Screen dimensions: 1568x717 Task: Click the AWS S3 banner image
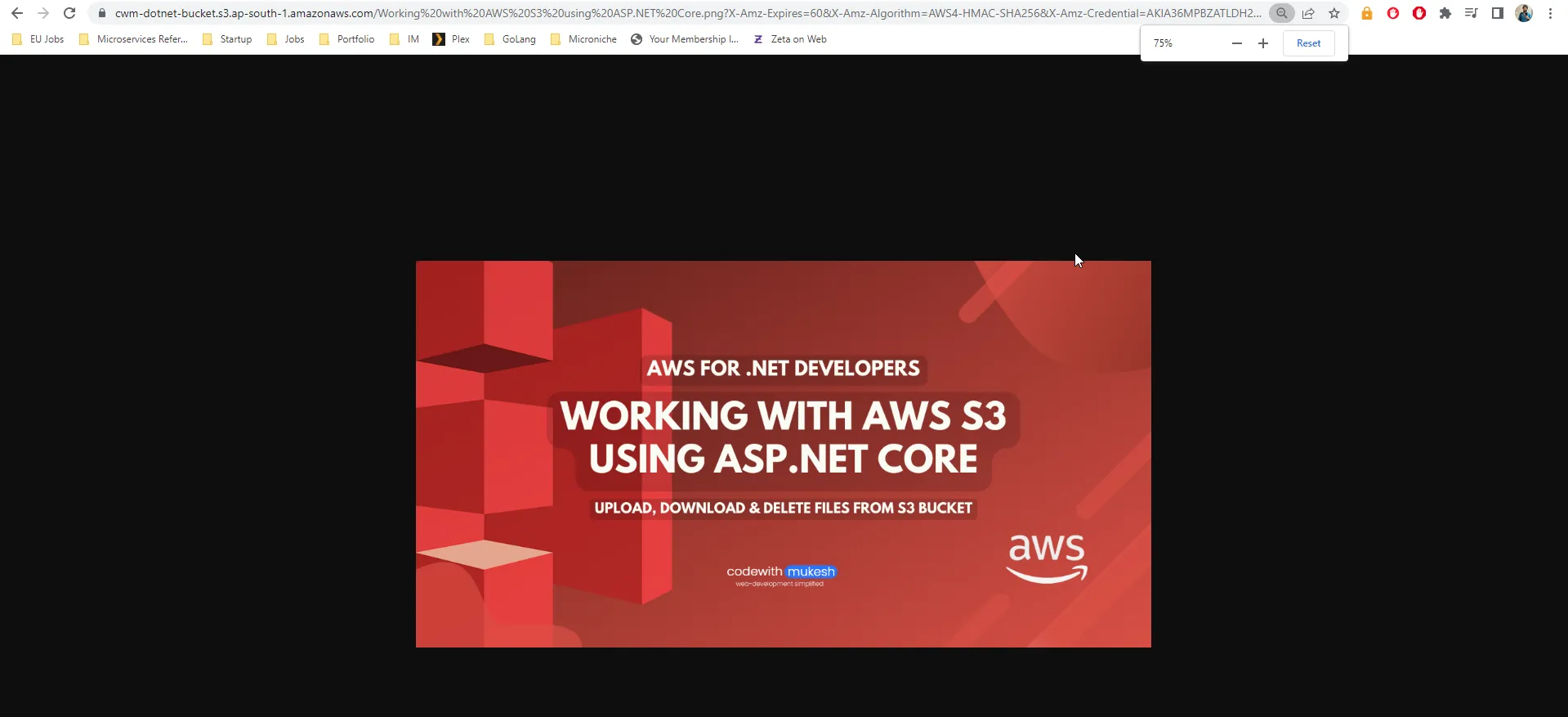click(784, 454)
